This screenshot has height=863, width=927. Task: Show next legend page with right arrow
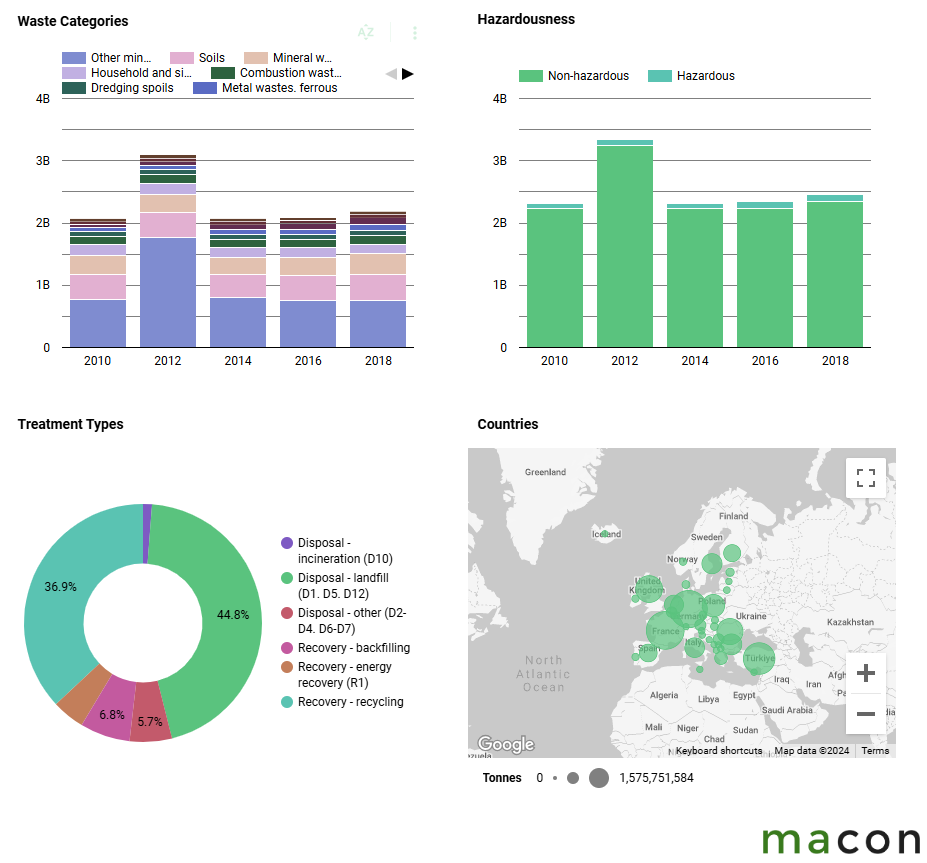pyautogui.click(x=408, y=73)
